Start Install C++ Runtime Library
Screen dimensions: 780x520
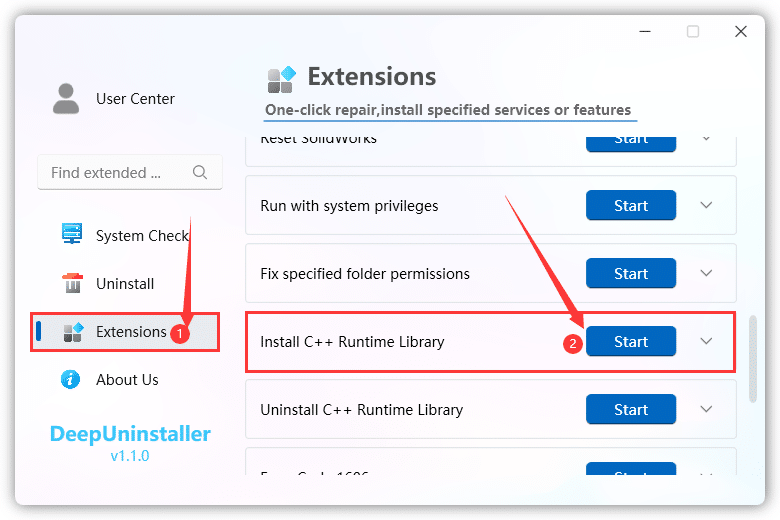631,342
